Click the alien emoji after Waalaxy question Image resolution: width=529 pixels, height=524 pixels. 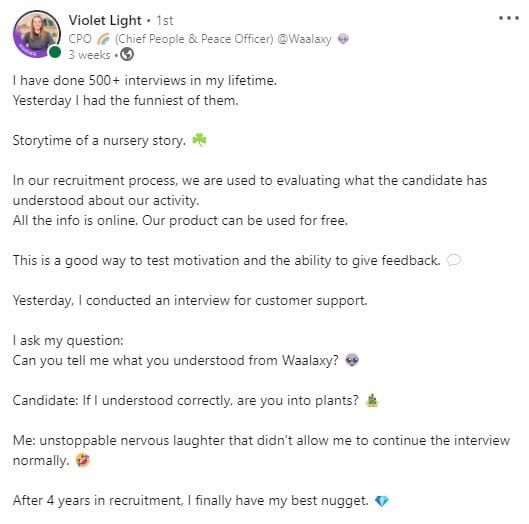pos(352,360)
